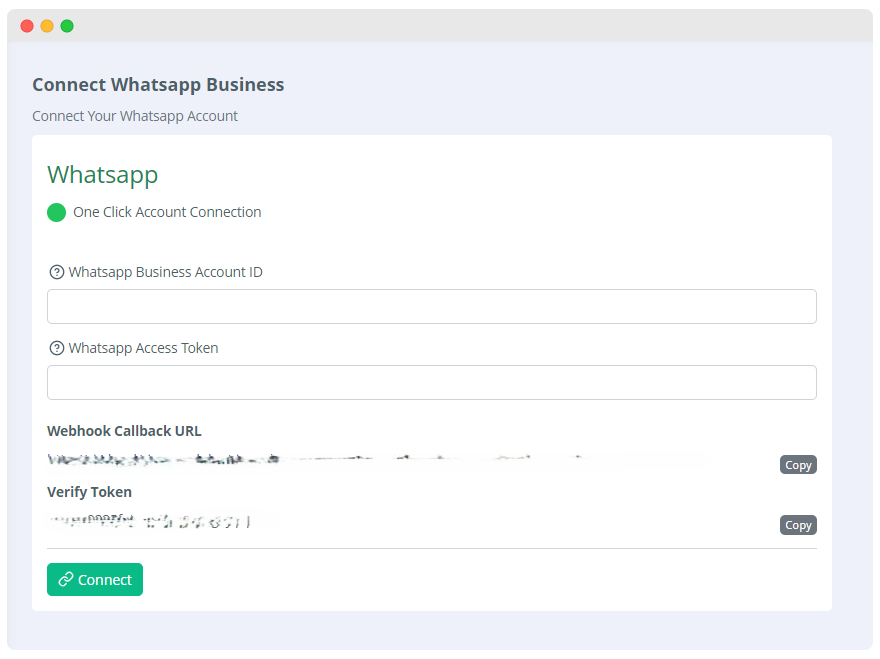Click the green Connect button
Viewport: 880px width, 659px height.
[95, 579]
